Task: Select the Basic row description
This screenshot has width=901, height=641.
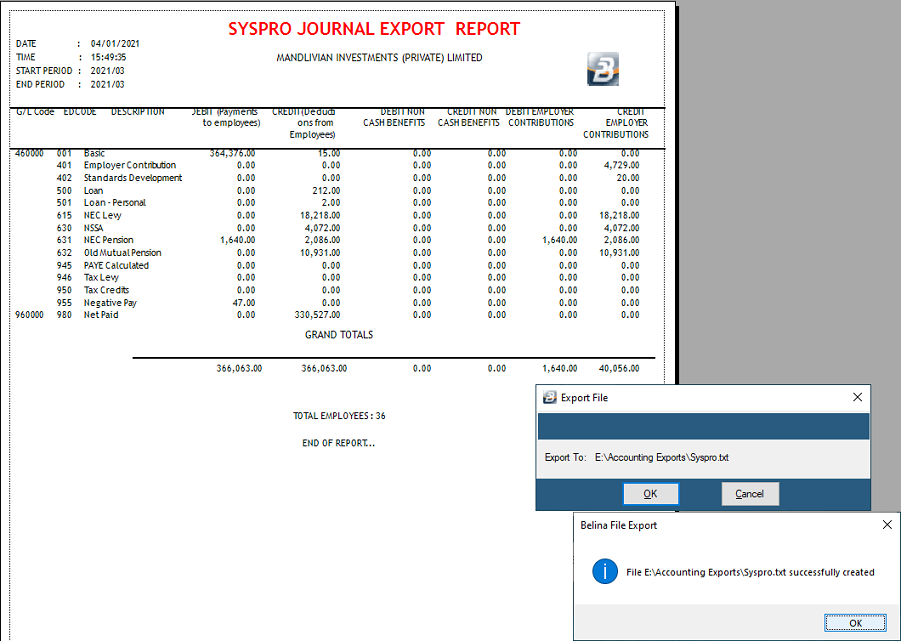Action: [94, 153]
